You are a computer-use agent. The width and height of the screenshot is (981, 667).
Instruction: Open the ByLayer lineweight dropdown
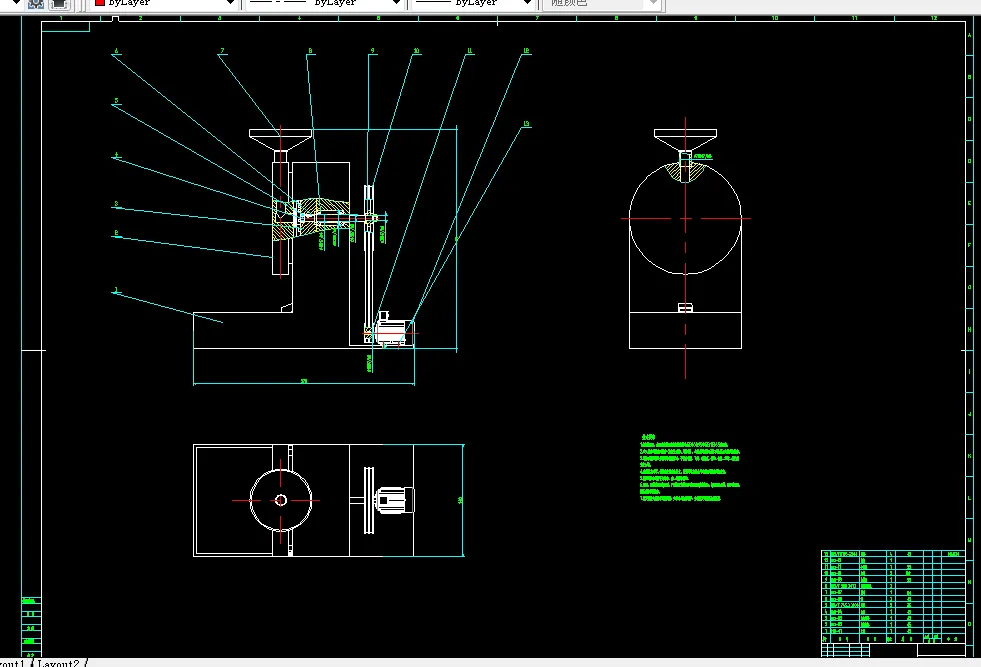click(x=473, y=3)
